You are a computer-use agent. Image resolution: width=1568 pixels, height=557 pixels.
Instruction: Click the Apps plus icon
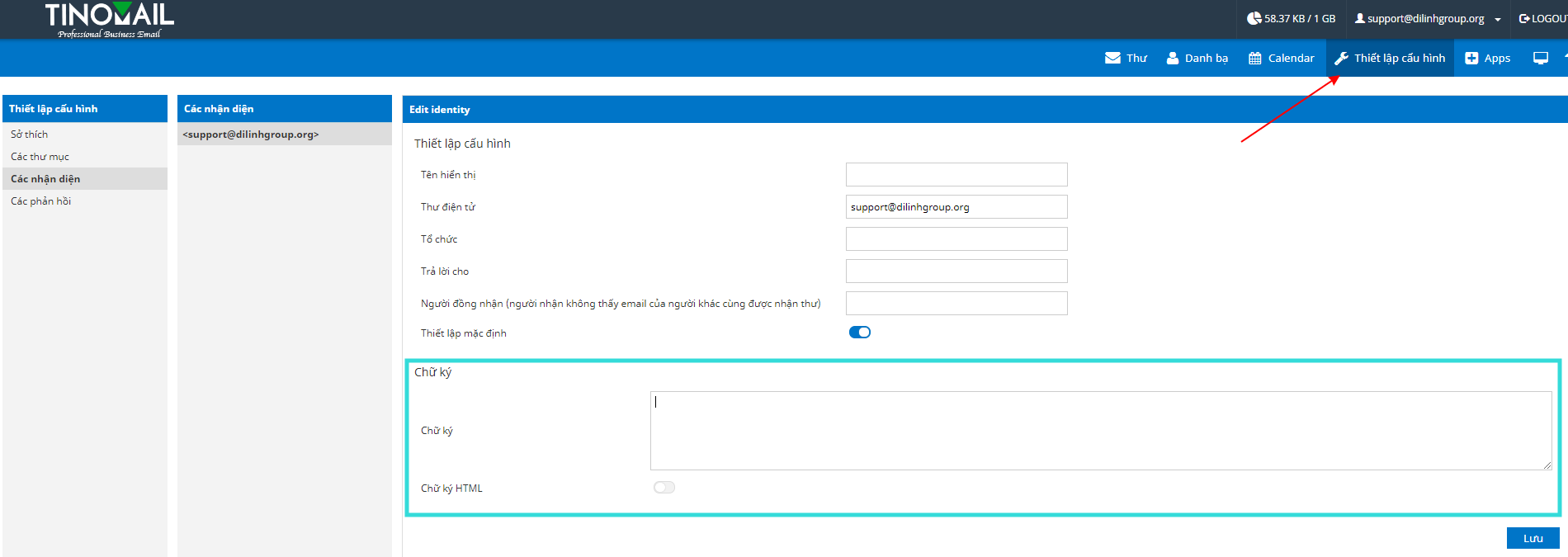click(x=1471, y=58)
